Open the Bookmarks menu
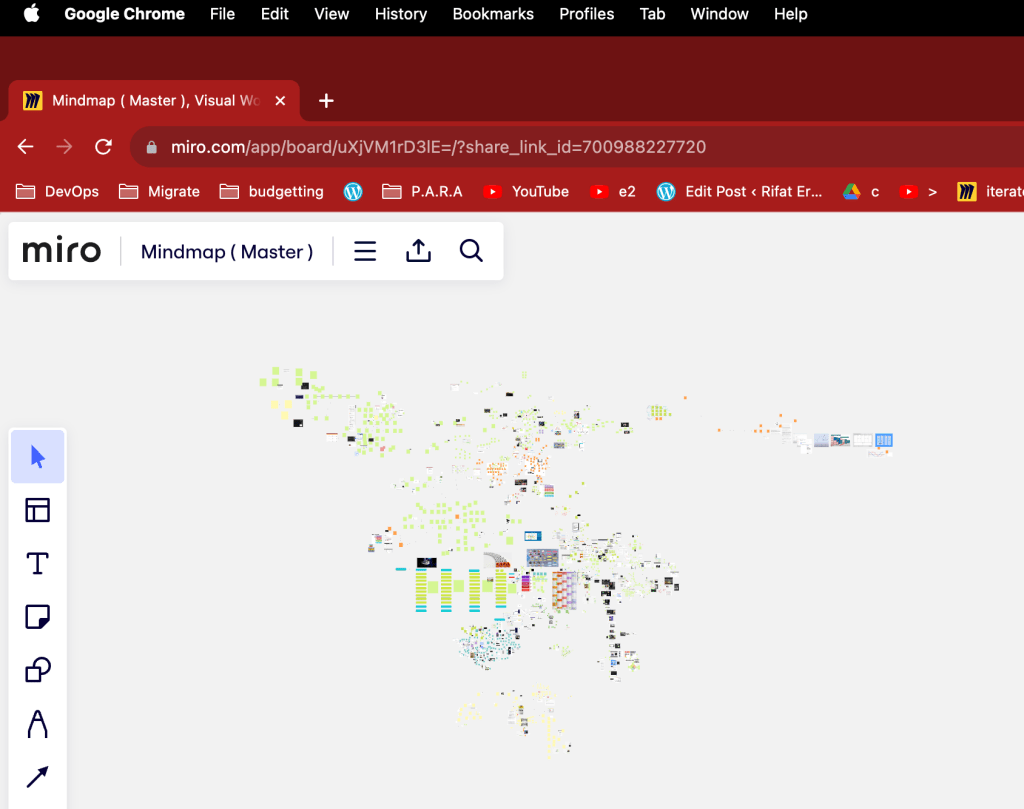1024x809 pixels. click(493, 14)
